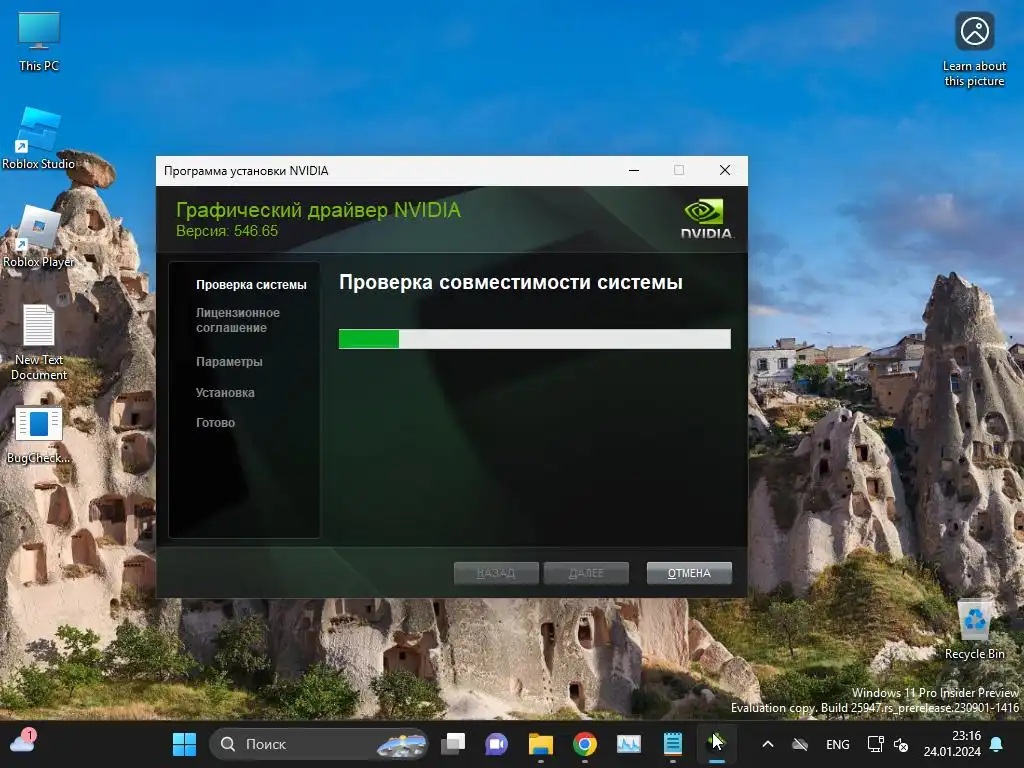
Task: Open clock showing 23:16 24.01.2024
Action: 952,744
